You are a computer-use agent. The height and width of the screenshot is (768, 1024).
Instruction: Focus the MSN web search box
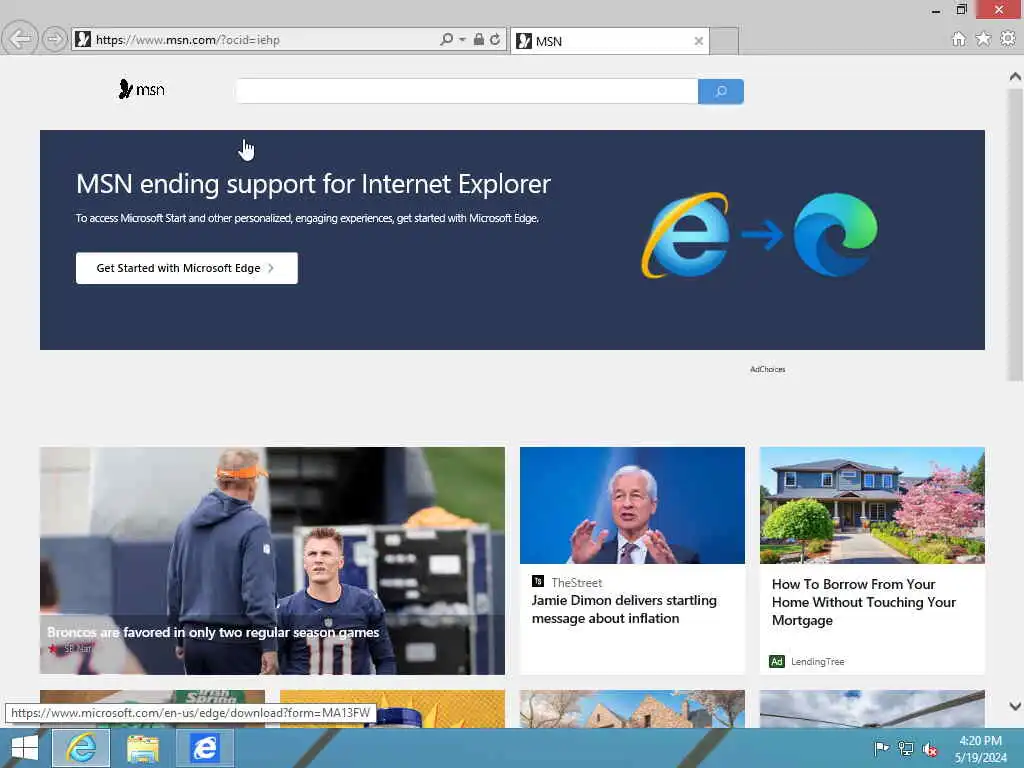tap(466, 91)
